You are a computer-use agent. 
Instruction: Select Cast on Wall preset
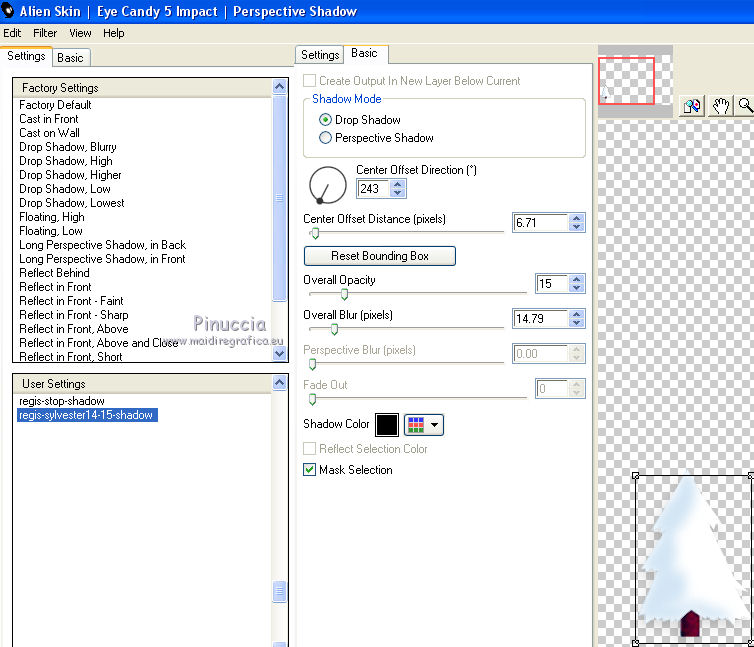(50, 133)
